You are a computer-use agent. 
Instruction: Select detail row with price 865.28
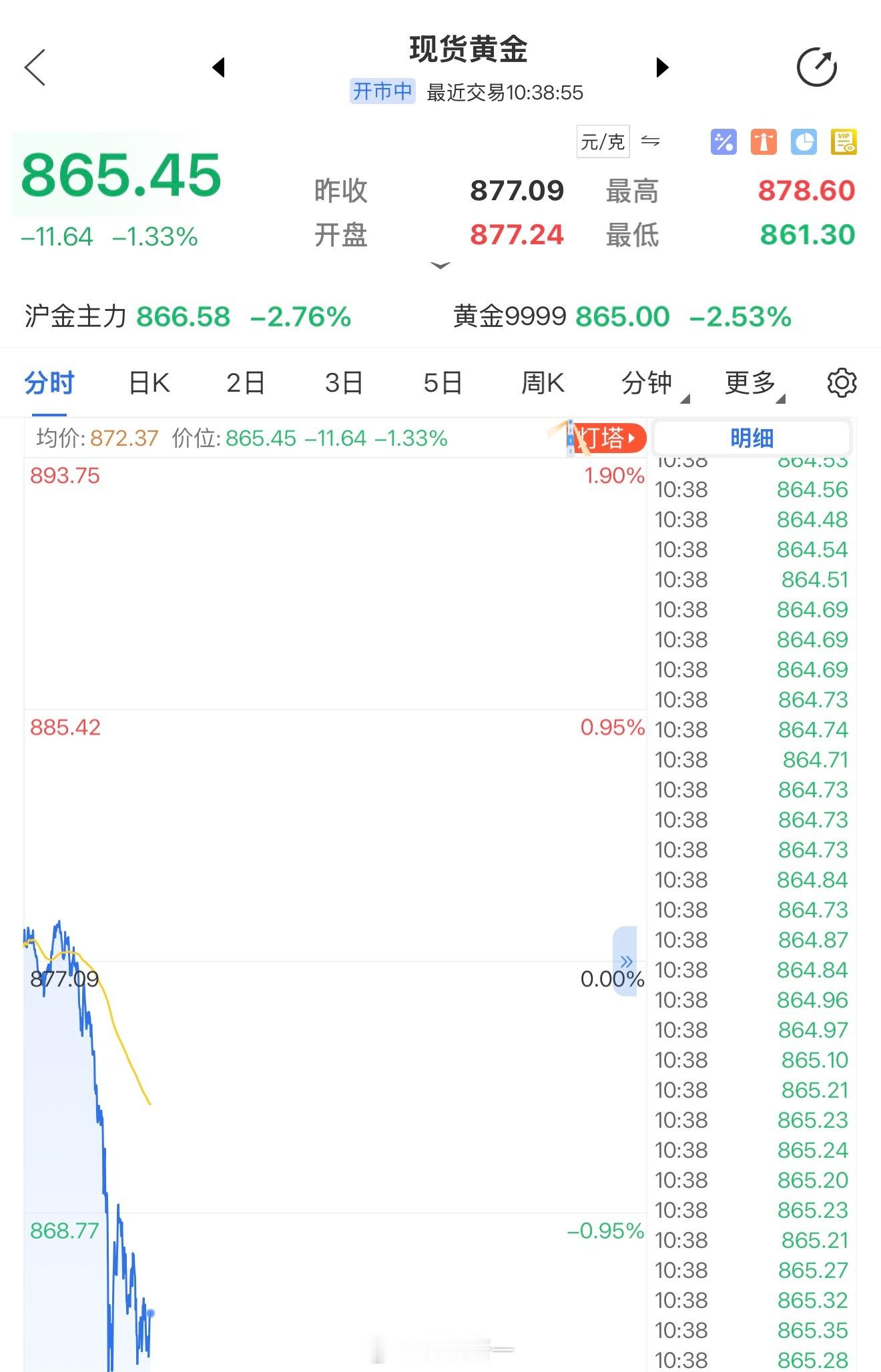752,1360
